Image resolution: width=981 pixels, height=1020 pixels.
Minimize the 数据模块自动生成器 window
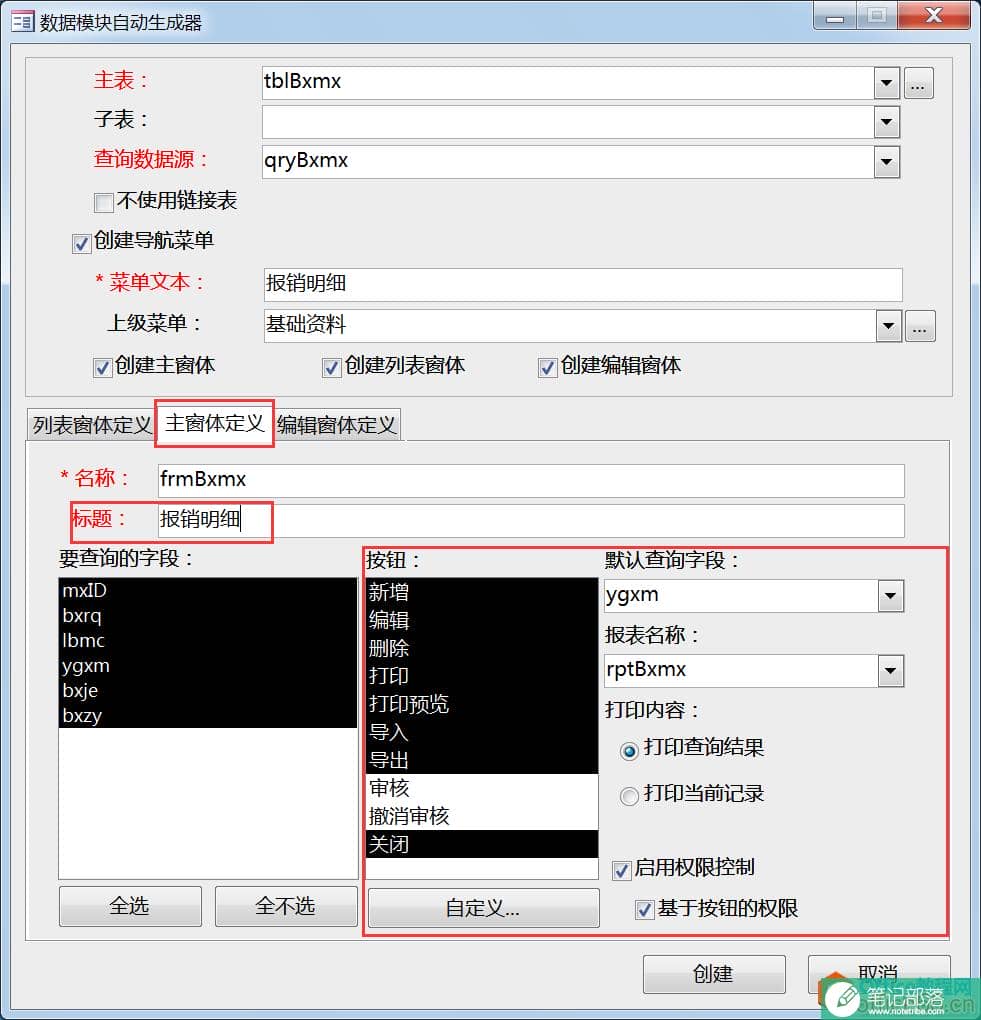(x=835, y=16)
